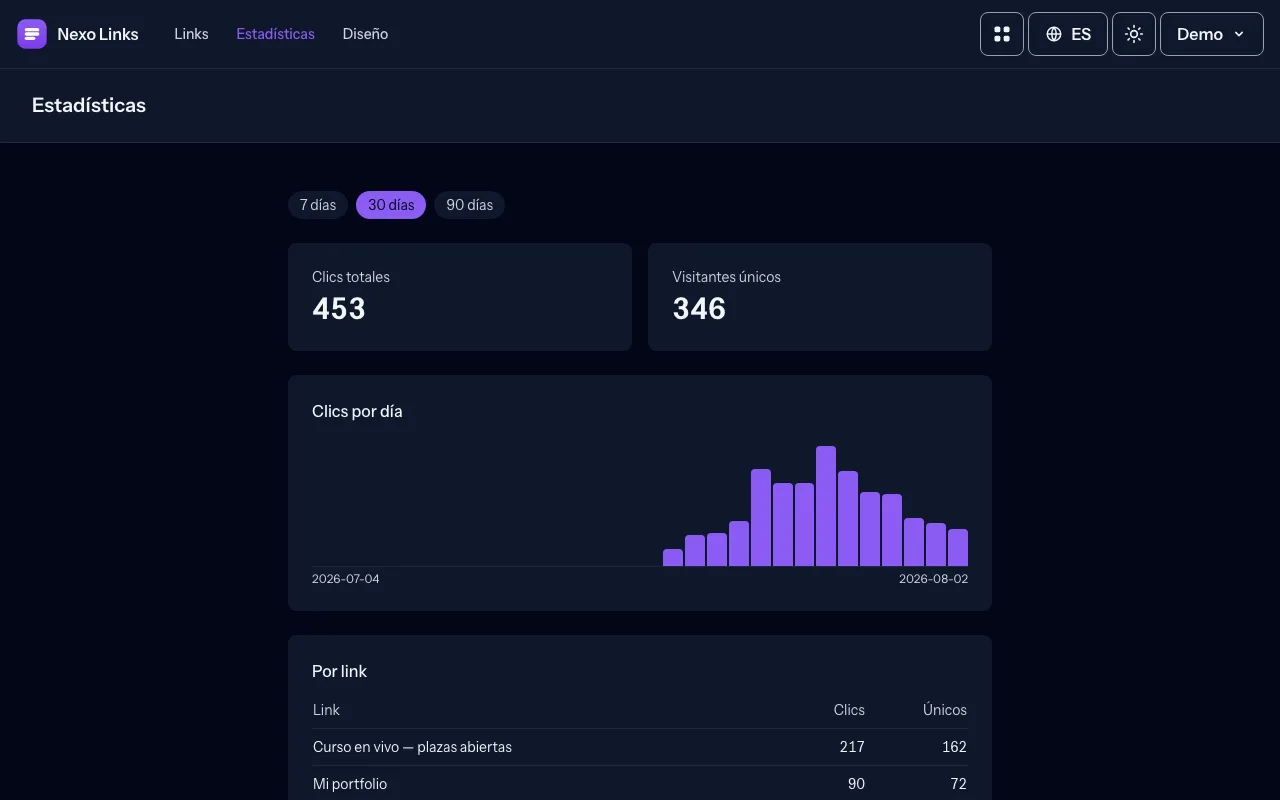Viewport: 1280px width, 800px height.
Task: Select the 30 días range
Action: 391,205
